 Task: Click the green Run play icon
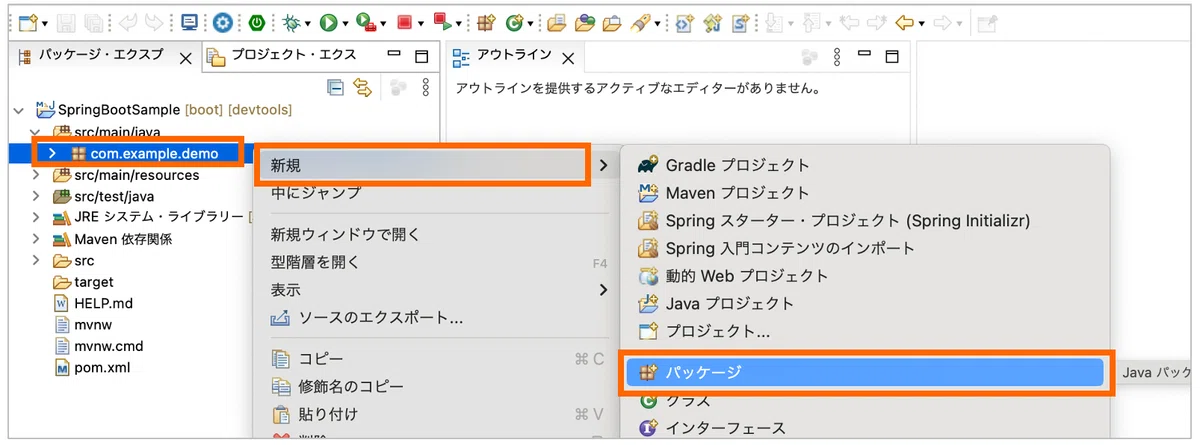[331, 21]
